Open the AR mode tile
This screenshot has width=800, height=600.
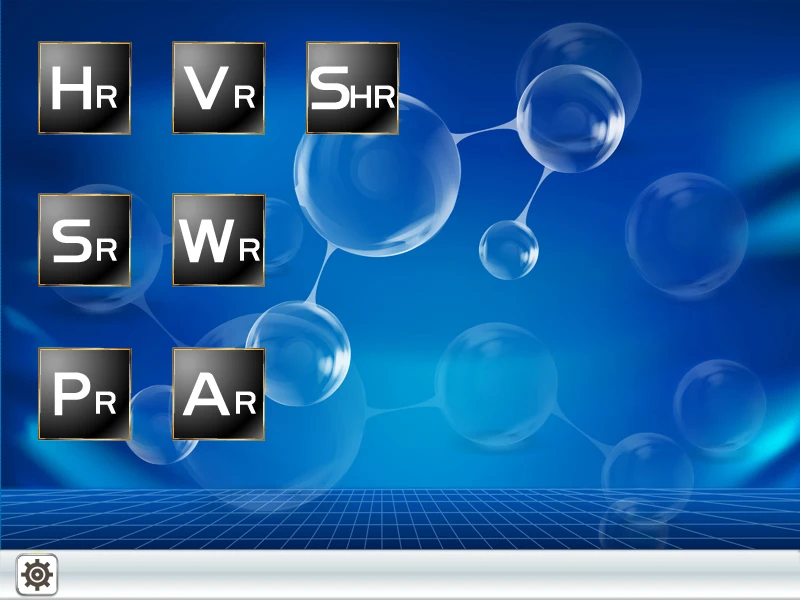tap(219, 394)
